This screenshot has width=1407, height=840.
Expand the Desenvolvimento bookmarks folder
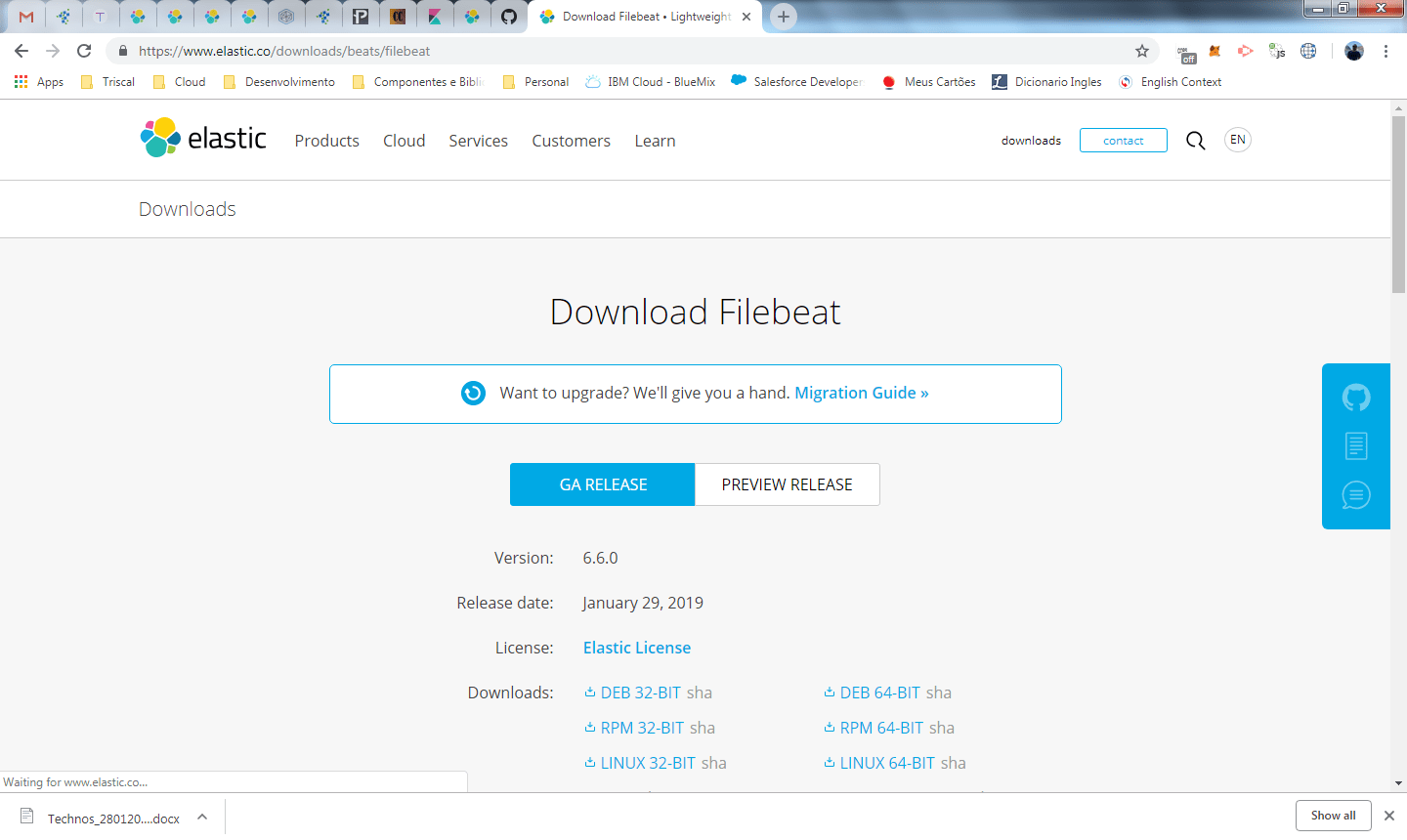pyautogui.click(x=279, y=82)
